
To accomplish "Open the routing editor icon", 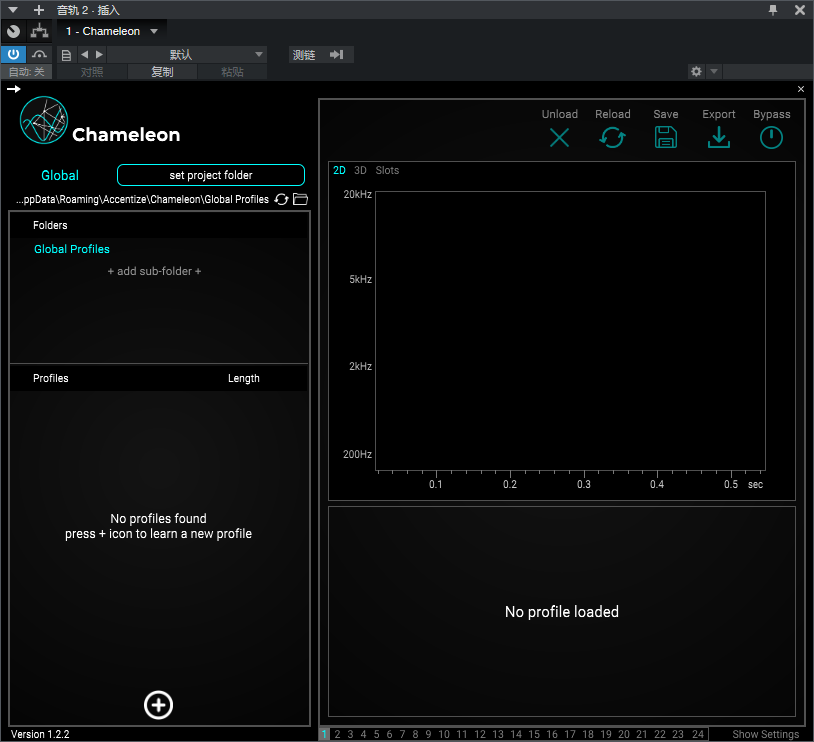I will (39, 31).
